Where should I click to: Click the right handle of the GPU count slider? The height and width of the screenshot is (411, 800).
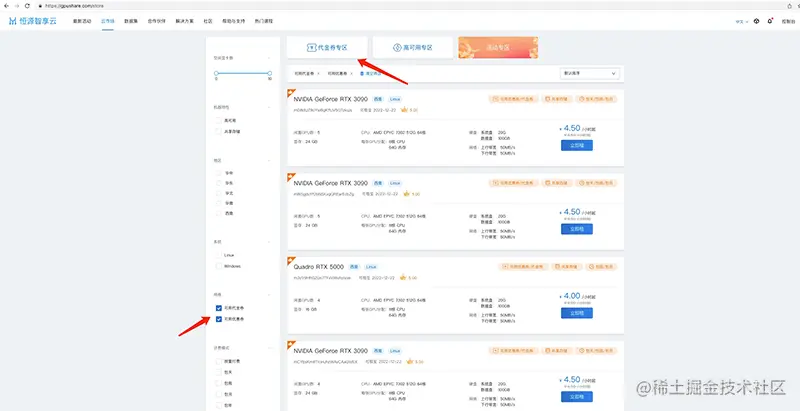point(270,73)
